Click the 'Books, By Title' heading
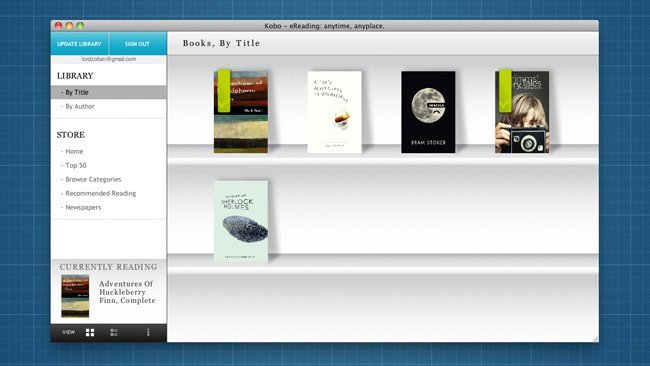650x366 pixels. [221, 43]
